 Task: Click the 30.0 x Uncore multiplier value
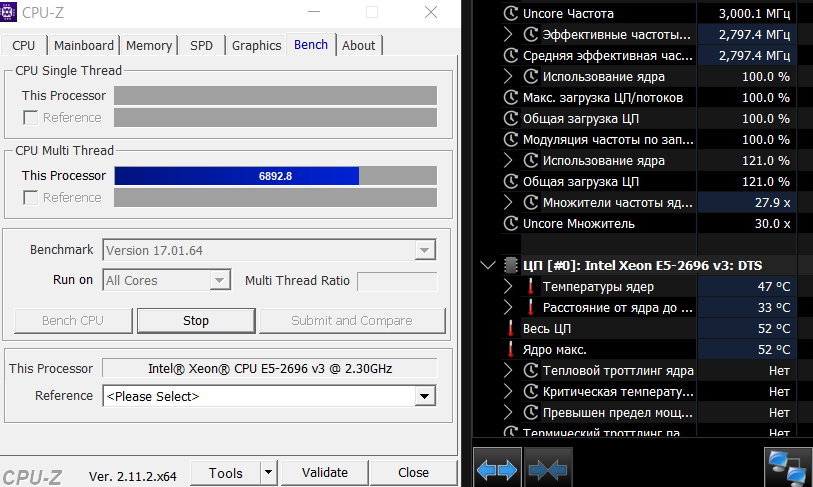click(x=772, y=224)
